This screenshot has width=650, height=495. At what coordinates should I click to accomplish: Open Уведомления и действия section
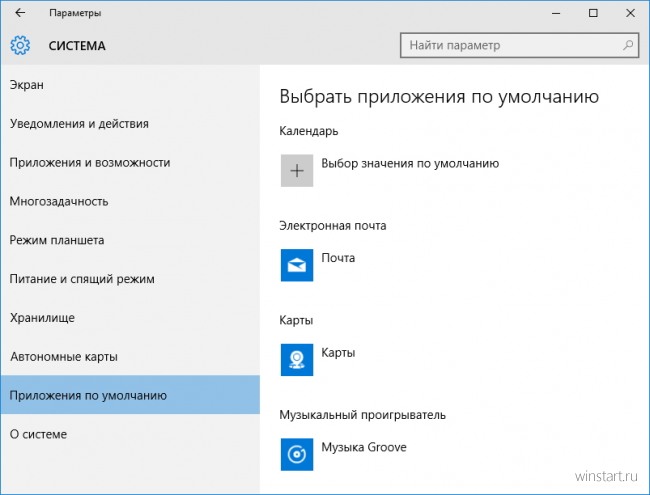click(x=79, y=123)
